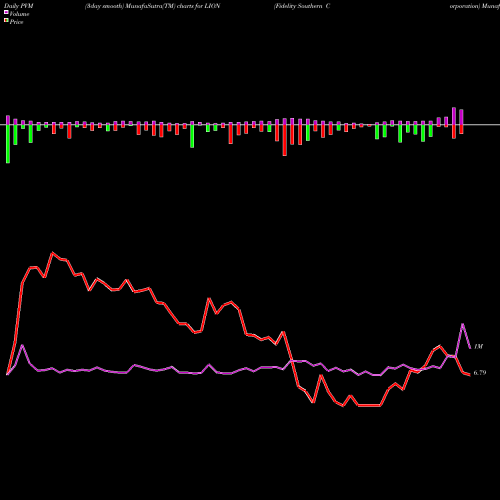Click the Volume legend color swatch
The width and height of the screenshot is (500, 500).
coord(6,12)
